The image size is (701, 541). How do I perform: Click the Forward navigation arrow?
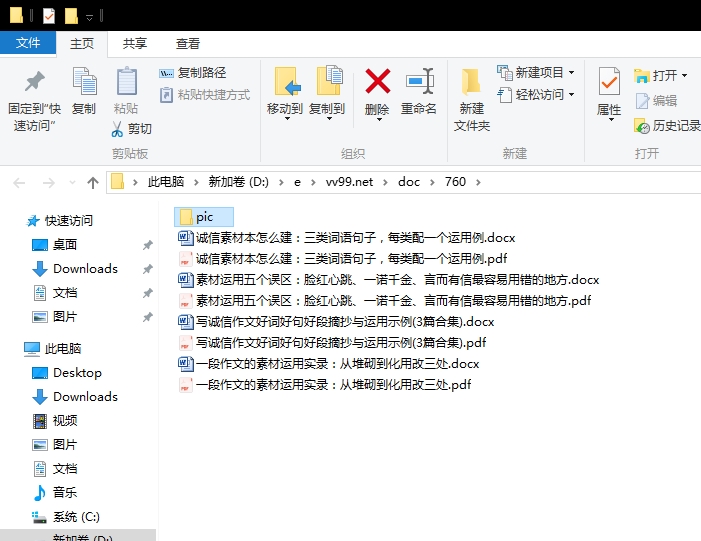(48, 182)
